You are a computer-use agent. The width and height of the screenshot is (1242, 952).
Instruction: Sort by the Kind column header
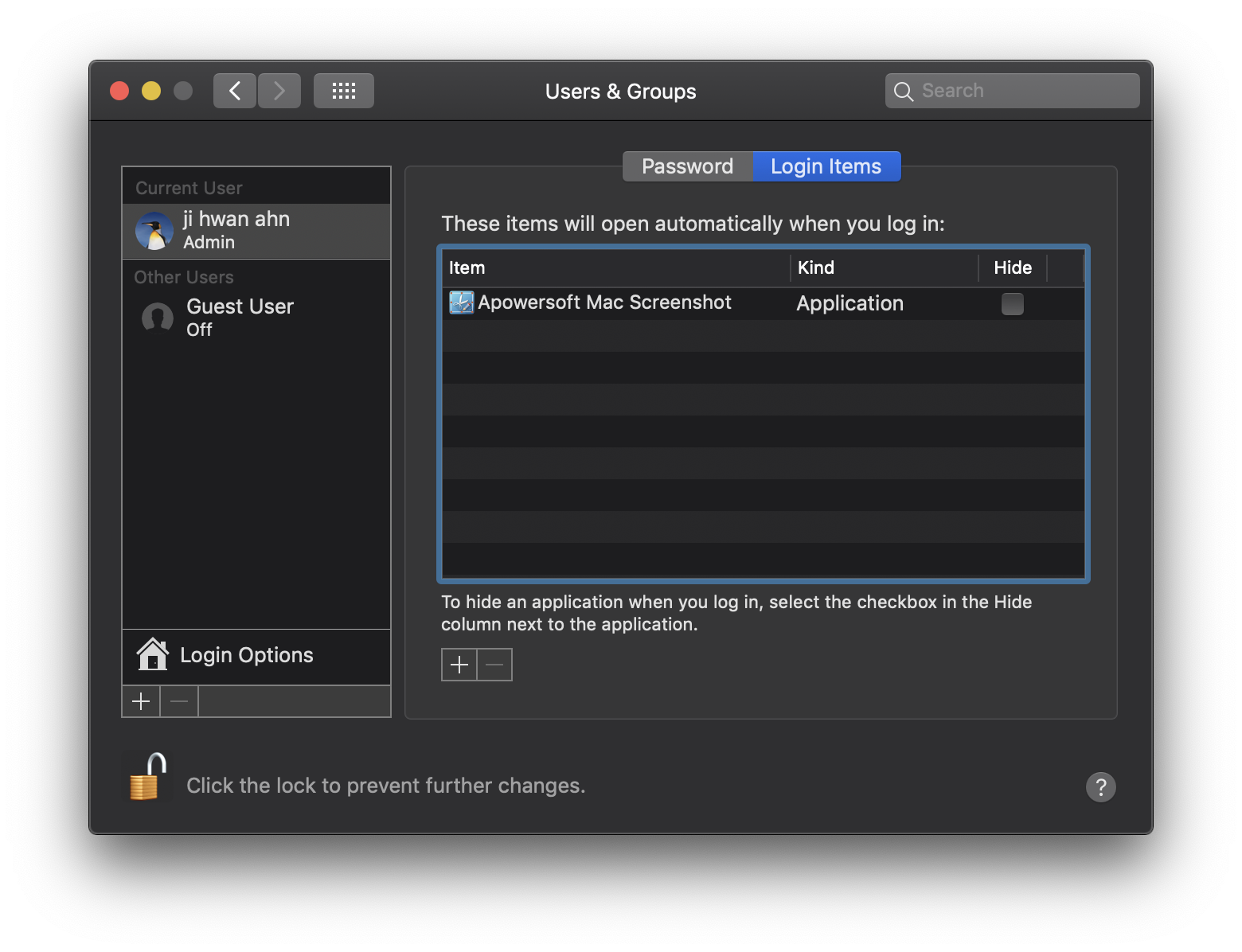884,267
